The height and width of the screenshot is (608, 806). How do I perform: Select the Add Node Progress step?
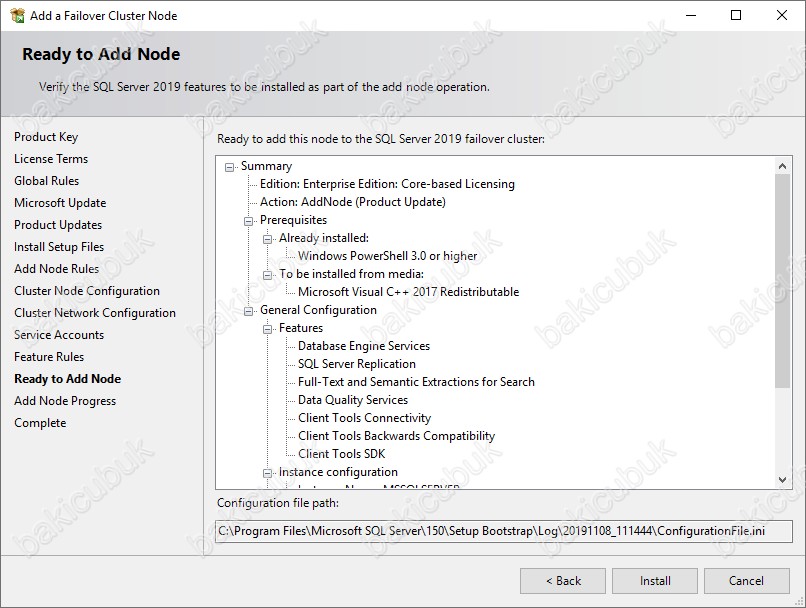(65, 401)
